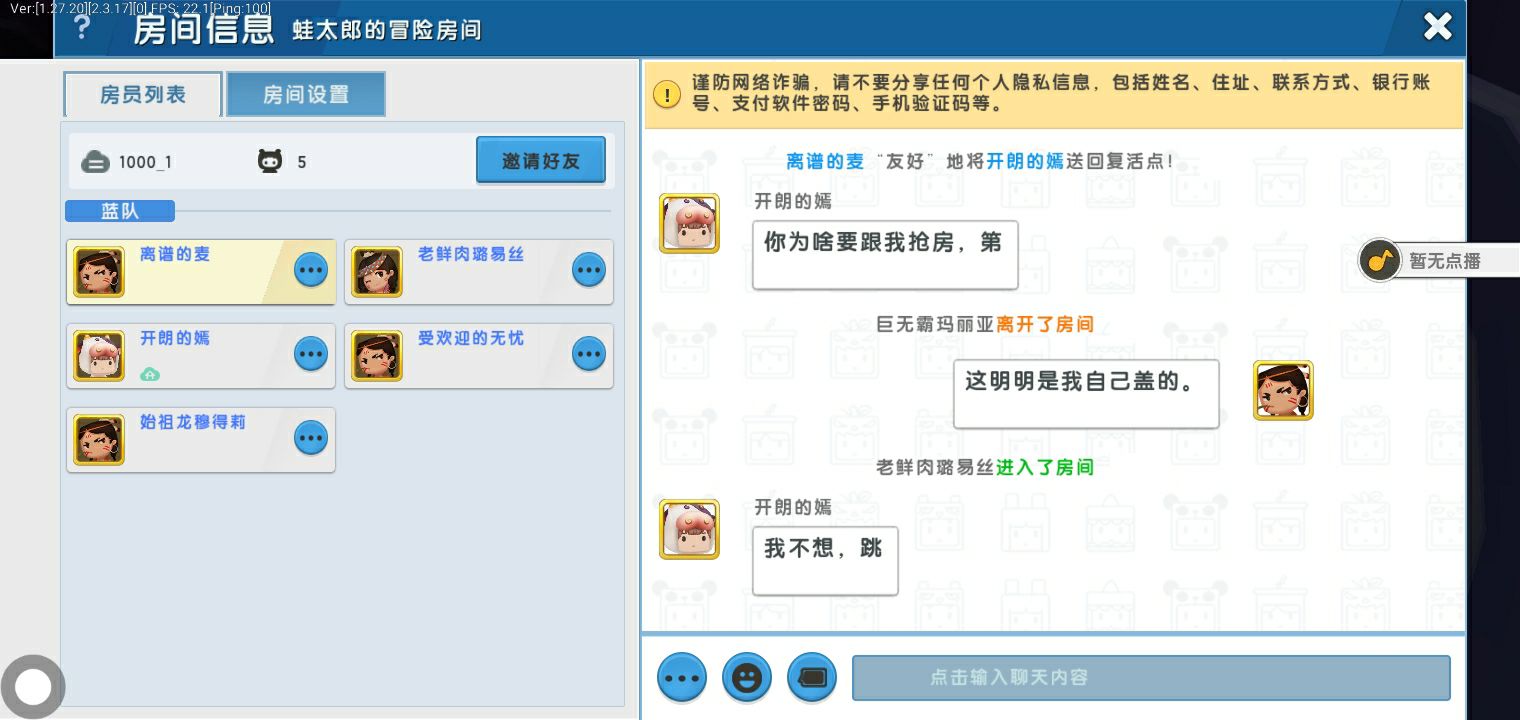This screenshot has width=1520, height=720.
Task: Click the chat input field
Action: pos(1150,678)
